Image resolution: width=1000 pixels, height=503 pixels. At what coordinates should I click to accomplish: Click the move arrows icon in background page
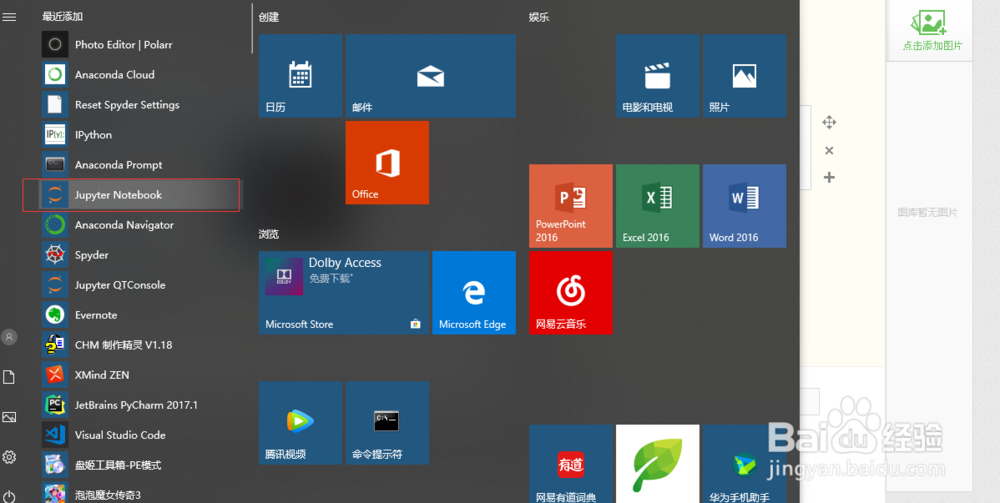coord(829,122)
